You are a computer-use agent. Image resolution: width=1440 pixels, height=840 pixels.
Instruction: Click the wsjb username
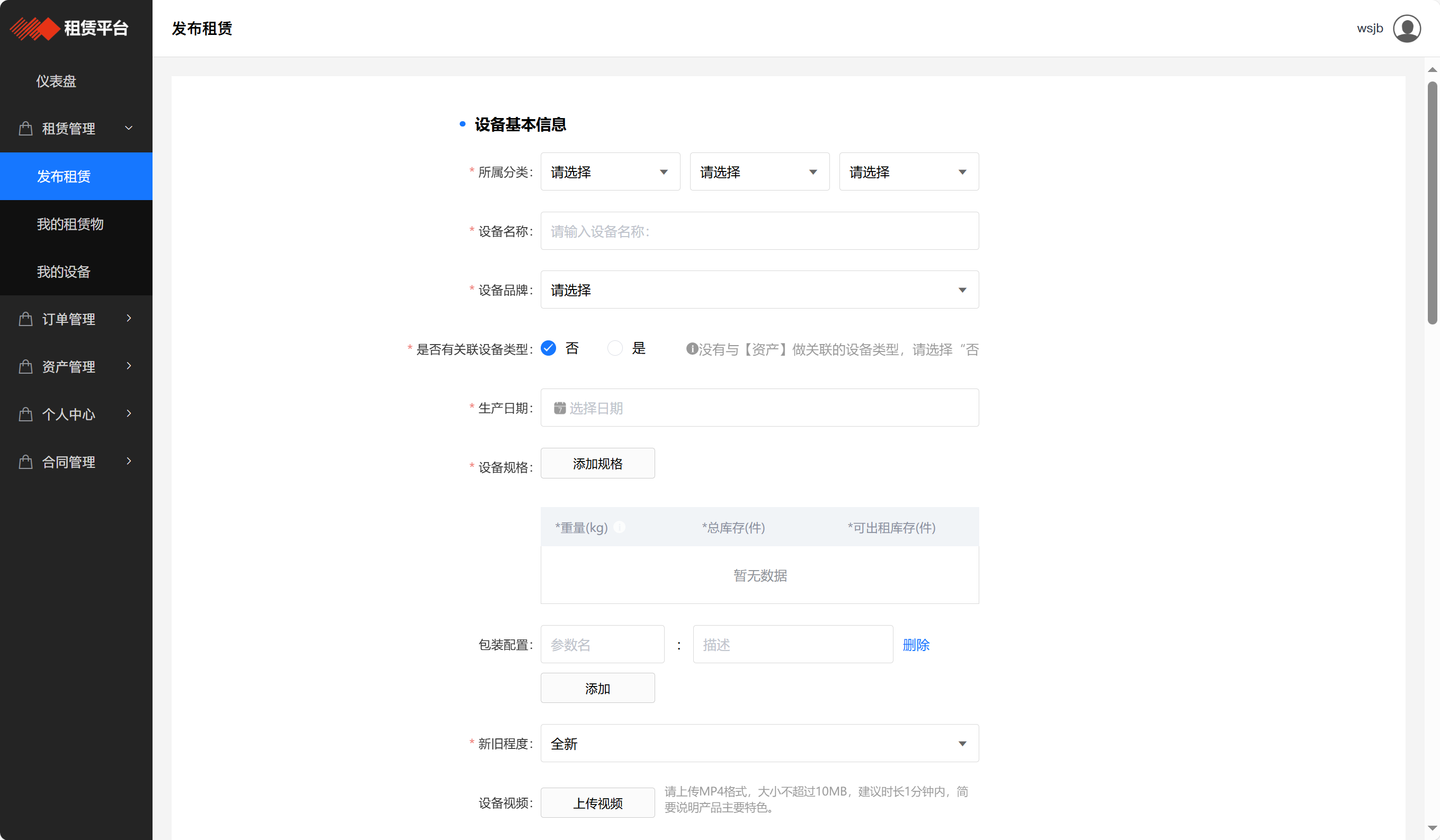(x=1370, y=28)
